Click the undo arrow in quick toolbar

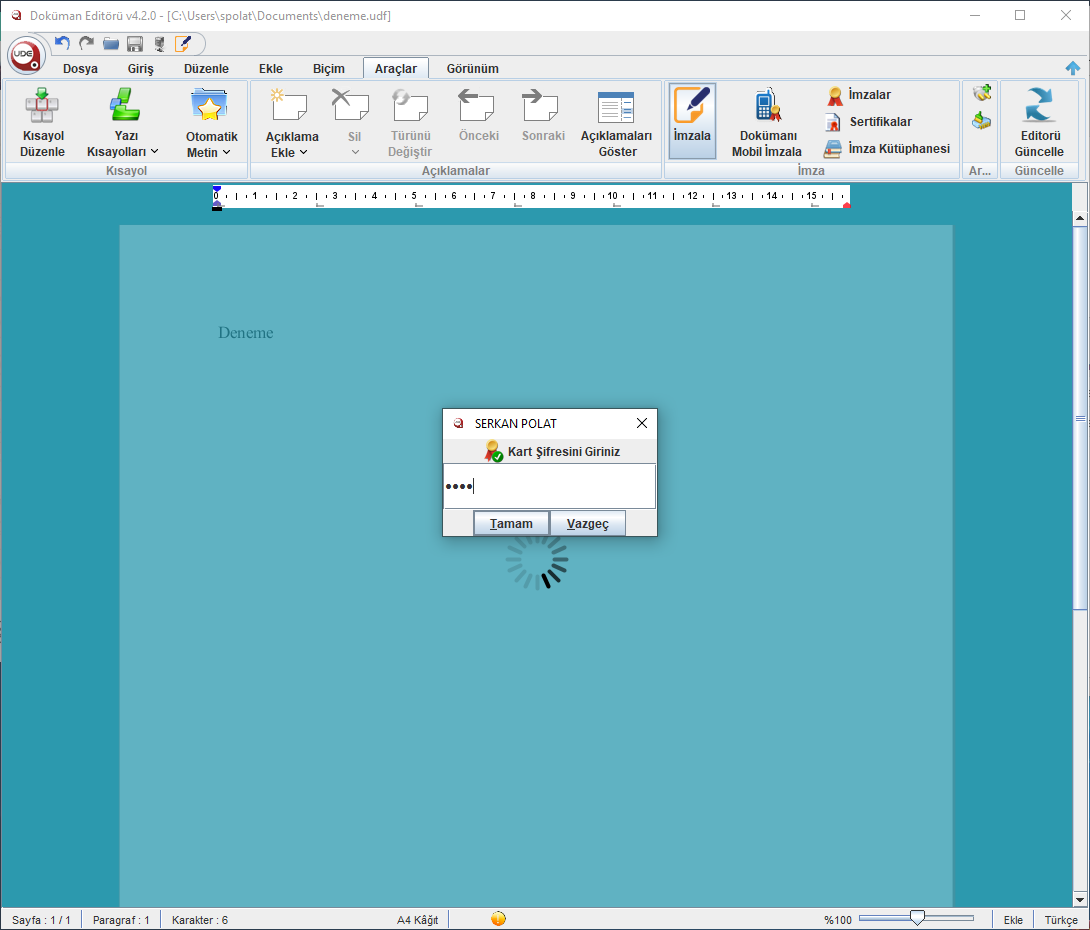[x=63, y=43]
